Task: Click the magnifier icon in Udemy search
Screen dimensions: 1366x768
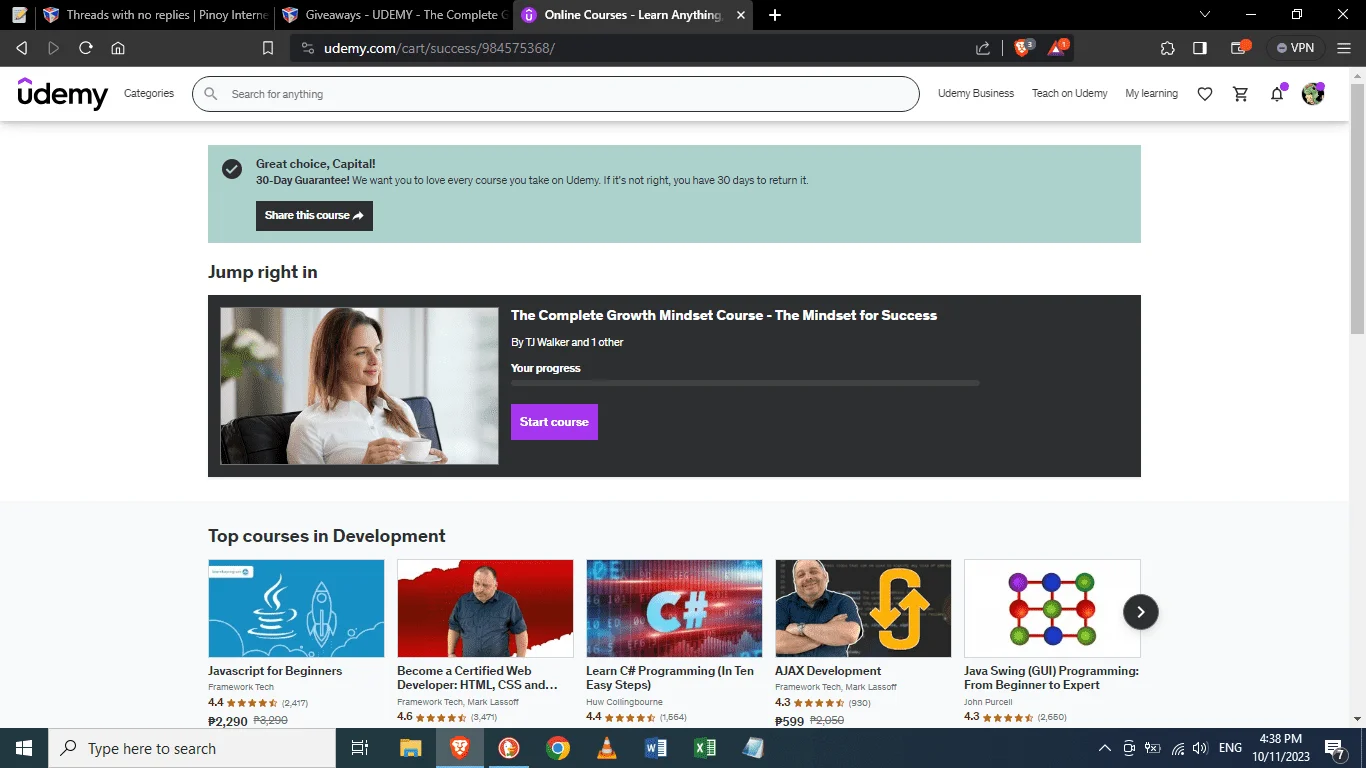Action: pyautogui.click(x=211, y=94)
